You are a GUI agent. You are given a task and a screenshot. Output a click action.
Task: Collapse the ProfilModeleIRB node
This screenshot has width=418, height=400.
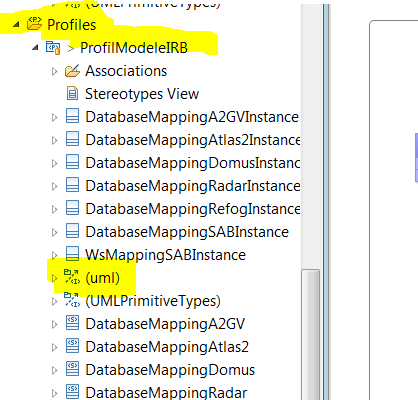pyautogui.click(x=35, y=48)
